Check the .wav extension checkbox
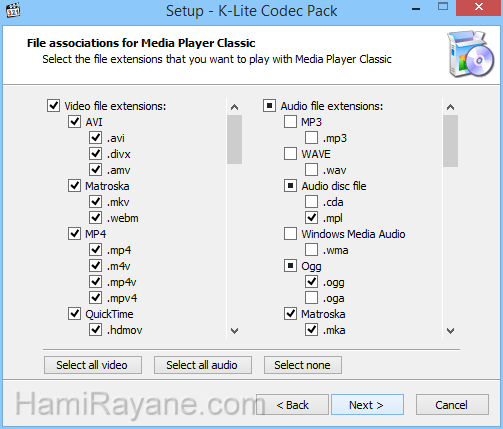The height and width of the screenshot is (429, 503). 312,169
